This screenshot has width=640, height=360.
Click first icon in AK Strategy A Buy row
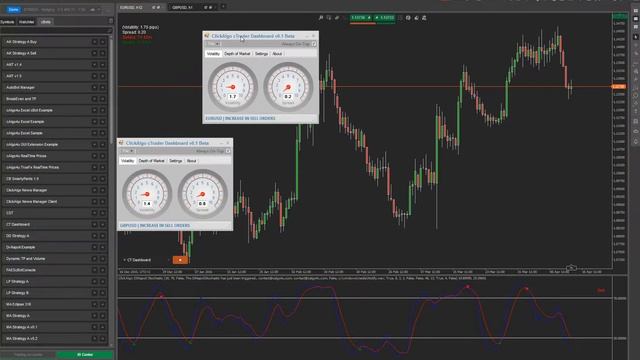94,42
